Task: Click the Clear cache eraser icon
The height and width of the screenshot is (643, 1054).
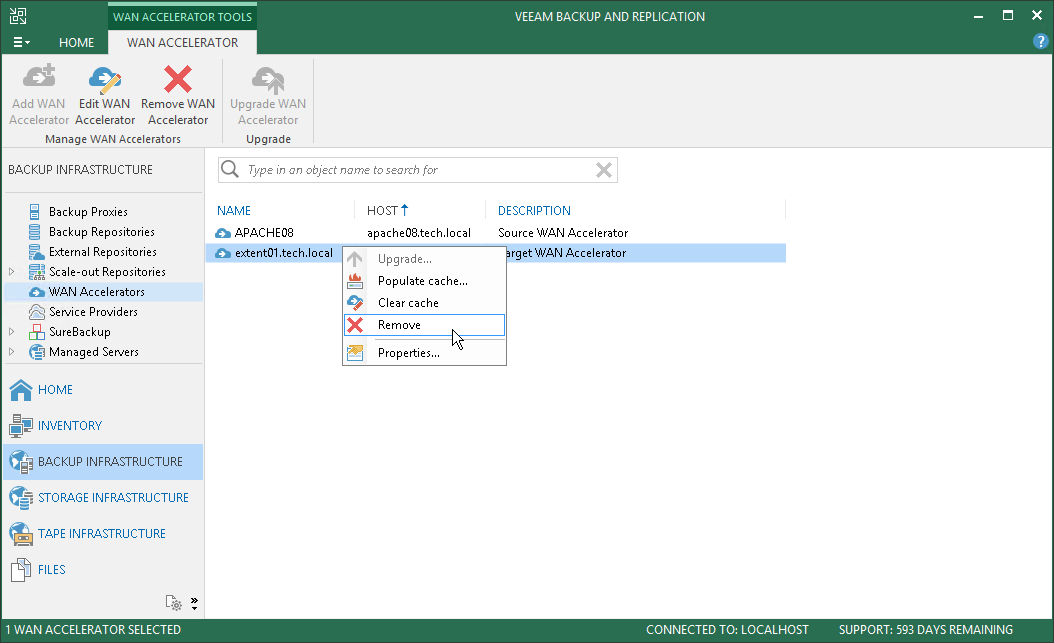Action: [355, 303]
